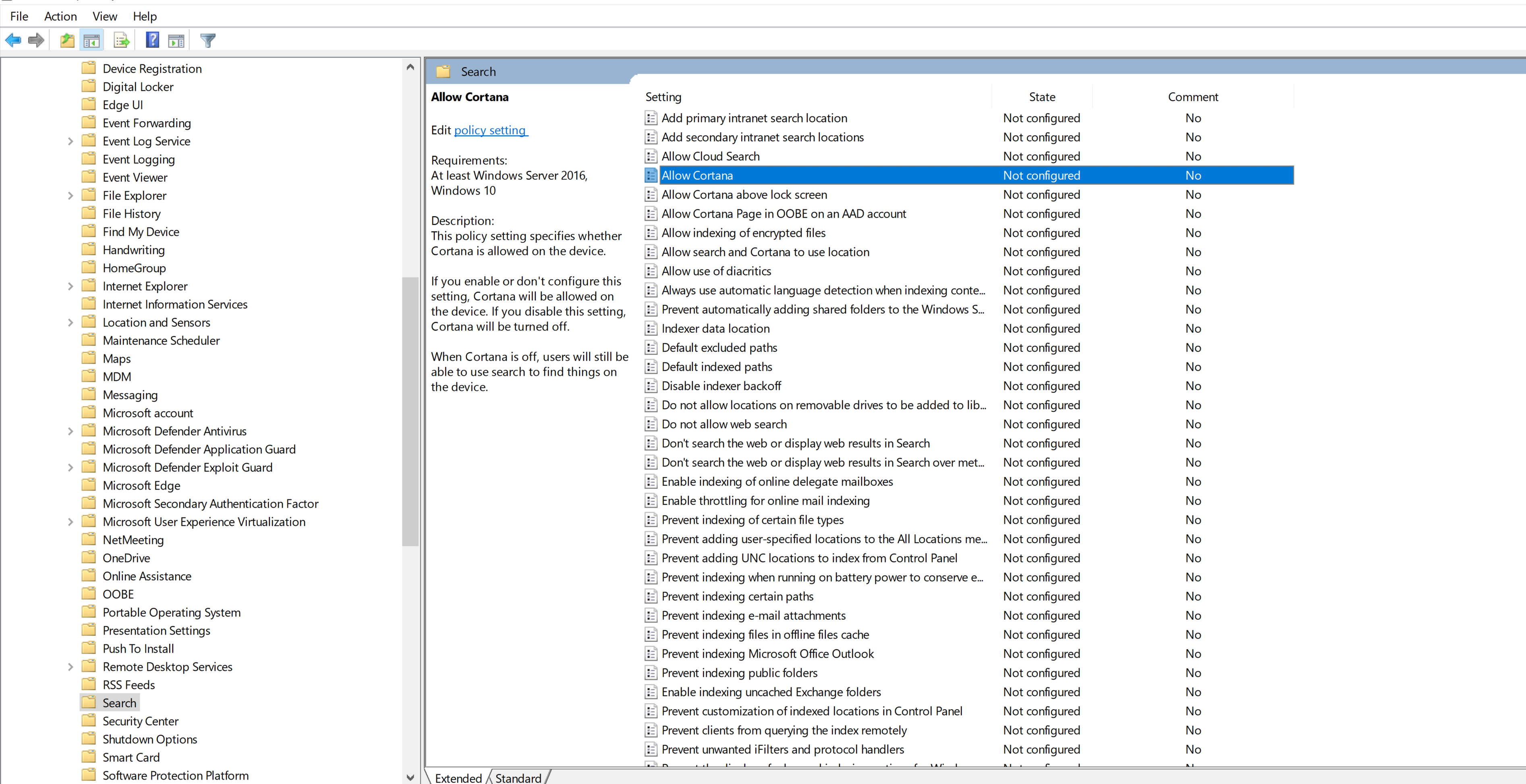This screenshot has height=784, width=1526.
Task: Click the gray Forward arrow in the toolbar
Action: pyautogui.click(x=36, y=40)
